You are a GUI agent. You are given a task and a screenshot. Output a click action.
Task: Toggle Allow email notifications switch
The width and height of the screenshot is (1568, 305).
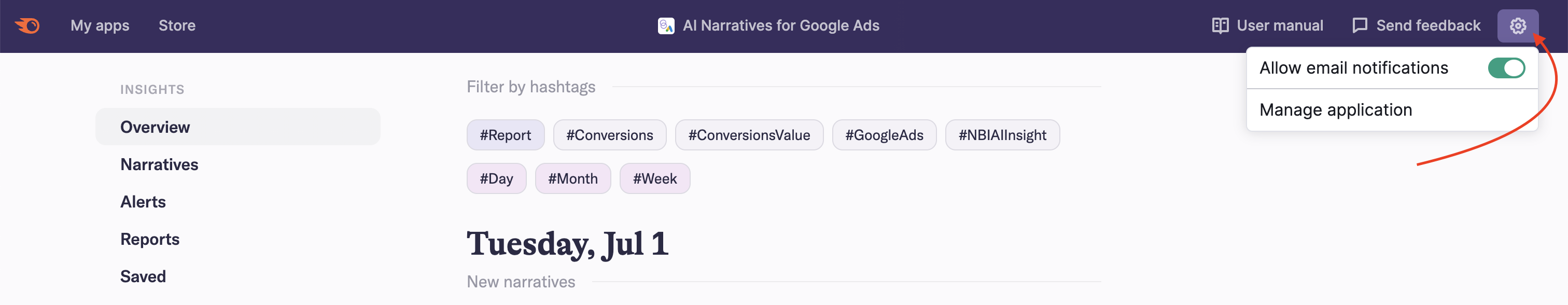tap(1506, 68)
